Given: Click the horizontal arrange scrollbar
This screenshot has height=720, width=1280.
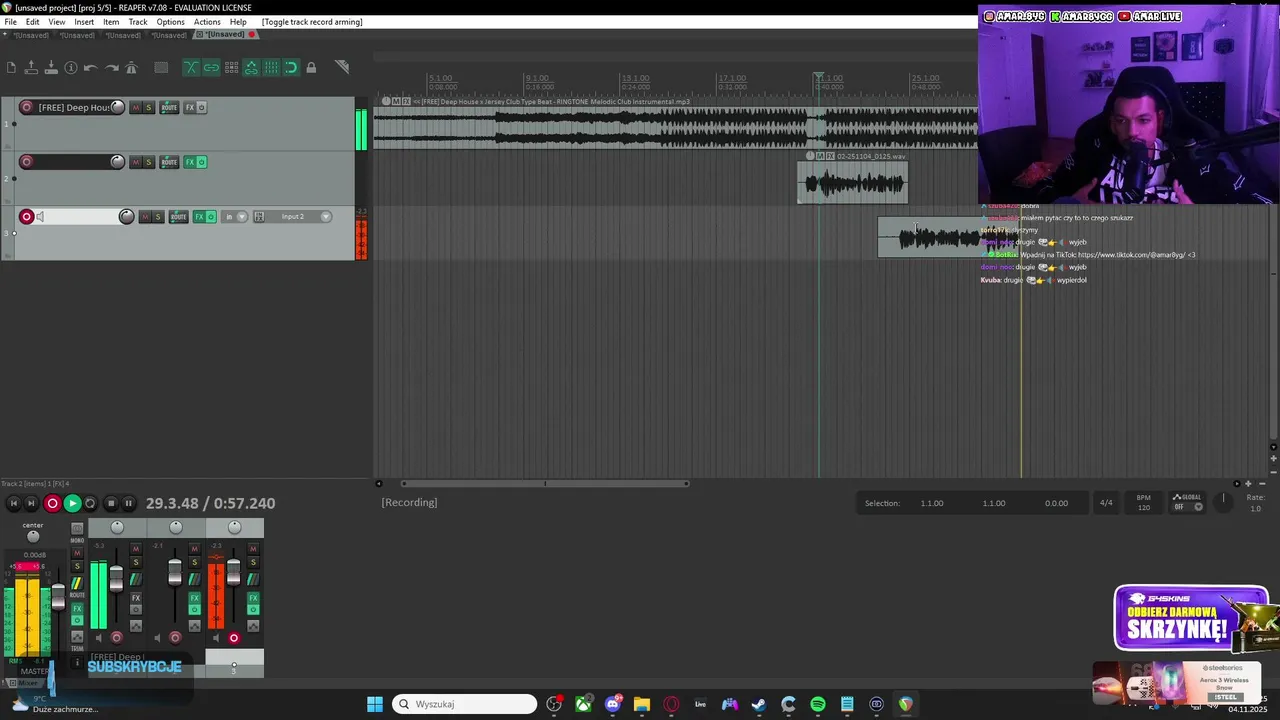Looking at the screenshot, I should [545, 484].
